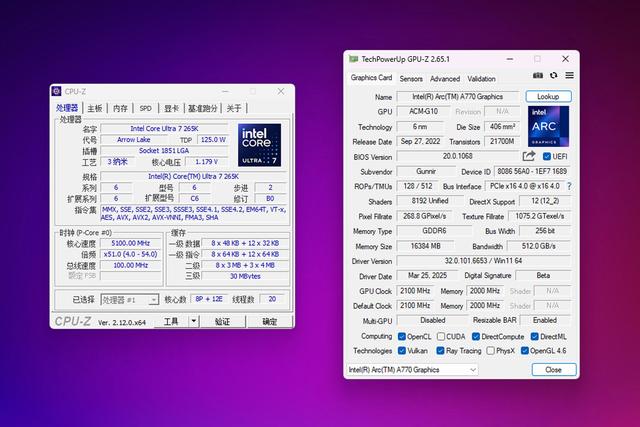Switch to the Sensors tab
Viewport: 640px width, 427px height.
tap(411, 78)
